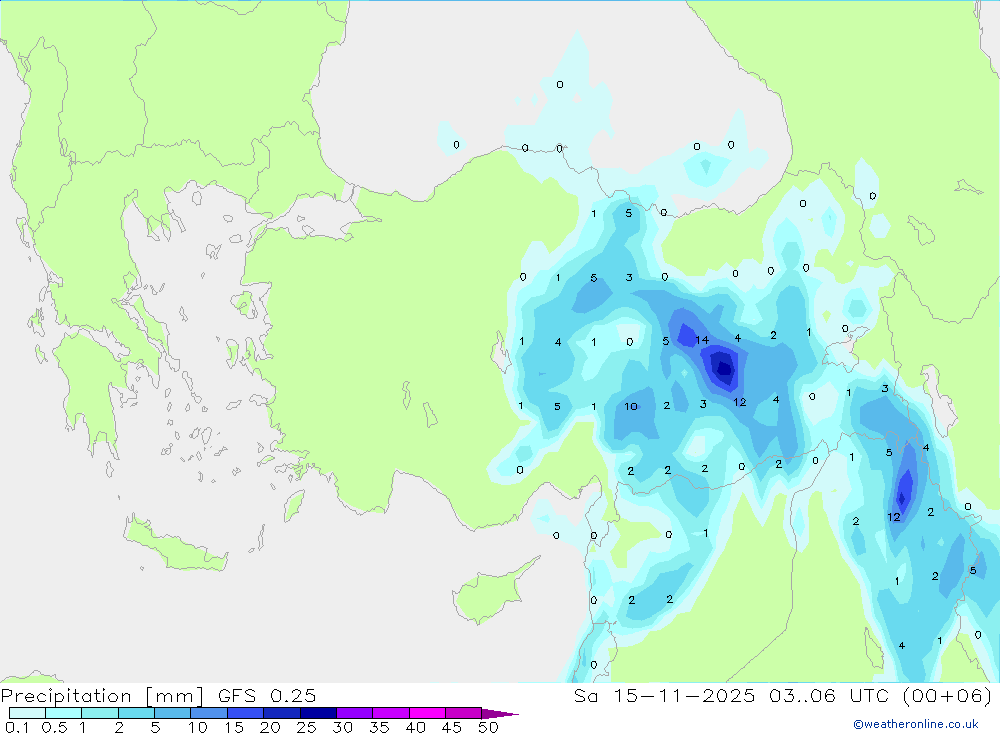Click the island of Crete on the map
This screenshot has width=1000, height=733.
click(x=173, y=544)
